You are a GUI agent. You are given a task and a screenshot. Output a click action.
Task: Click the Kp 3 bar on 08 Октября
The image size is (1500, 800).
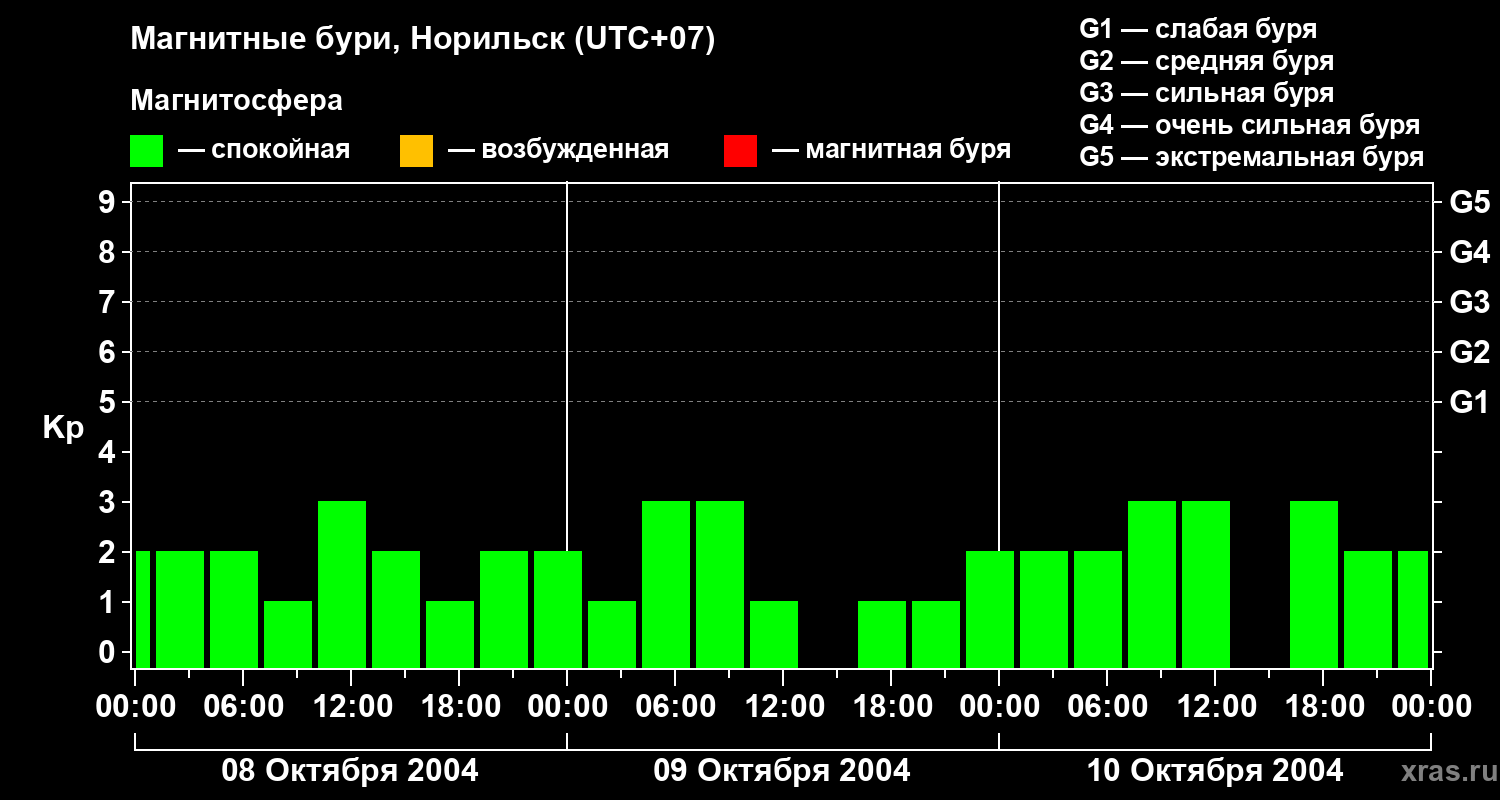coord(342,584)
